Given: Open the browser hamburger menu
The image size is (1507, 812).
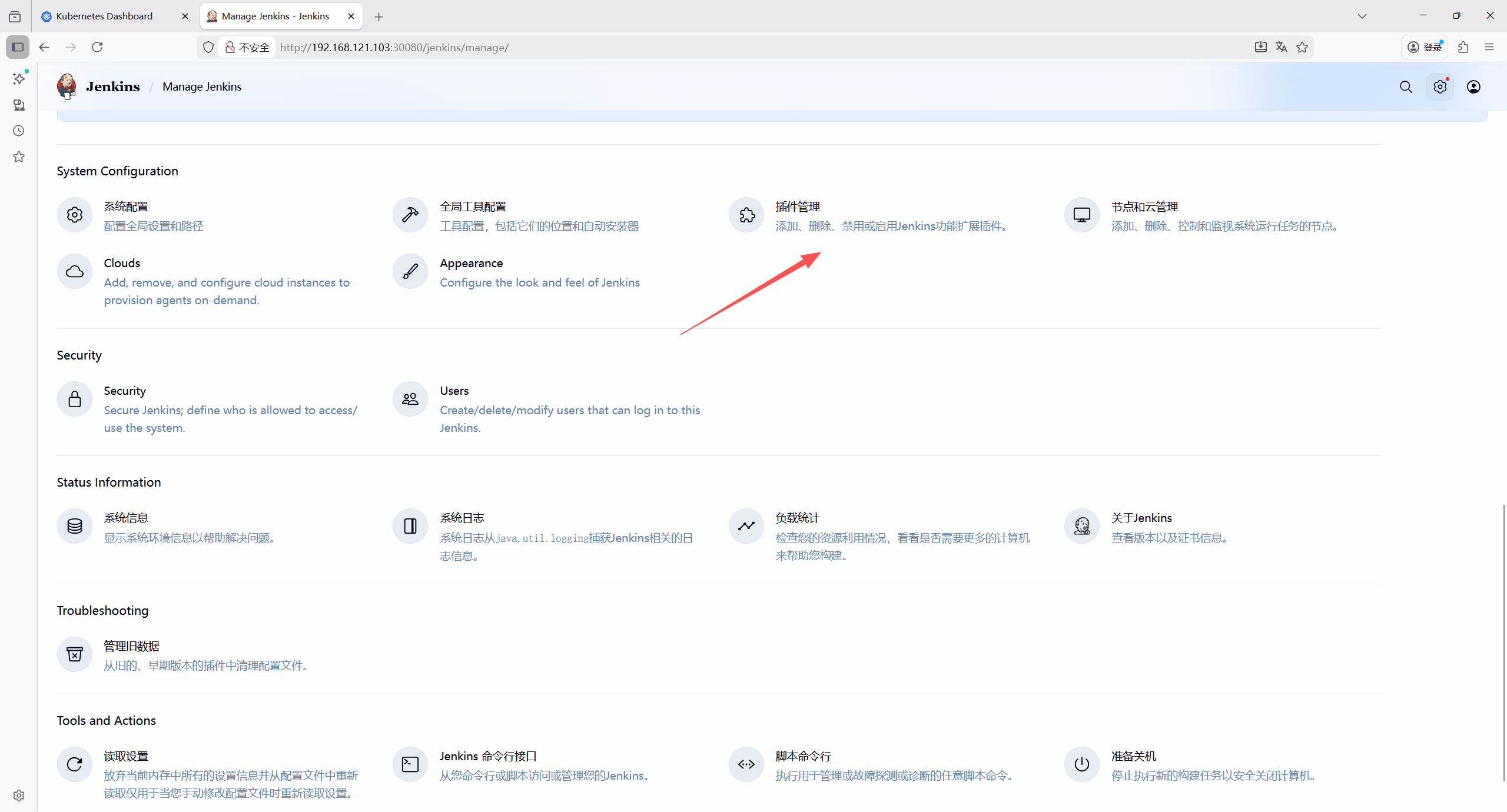Looking at the screenshot, I should click(x=1489, y=47).
